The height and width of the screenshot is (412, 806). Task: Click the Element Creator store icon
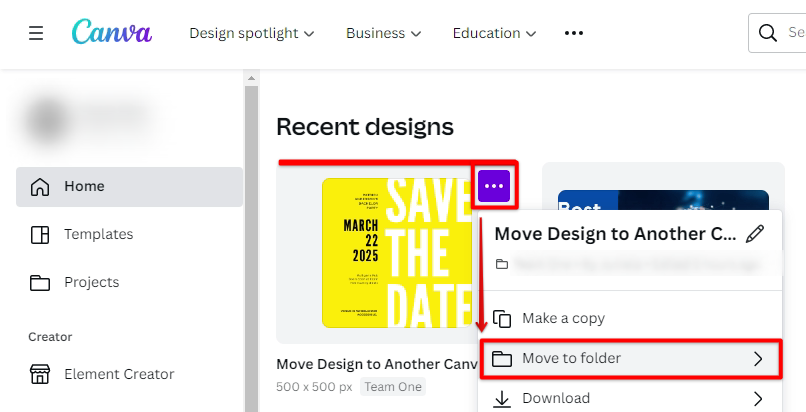click(x=40, y=374)
